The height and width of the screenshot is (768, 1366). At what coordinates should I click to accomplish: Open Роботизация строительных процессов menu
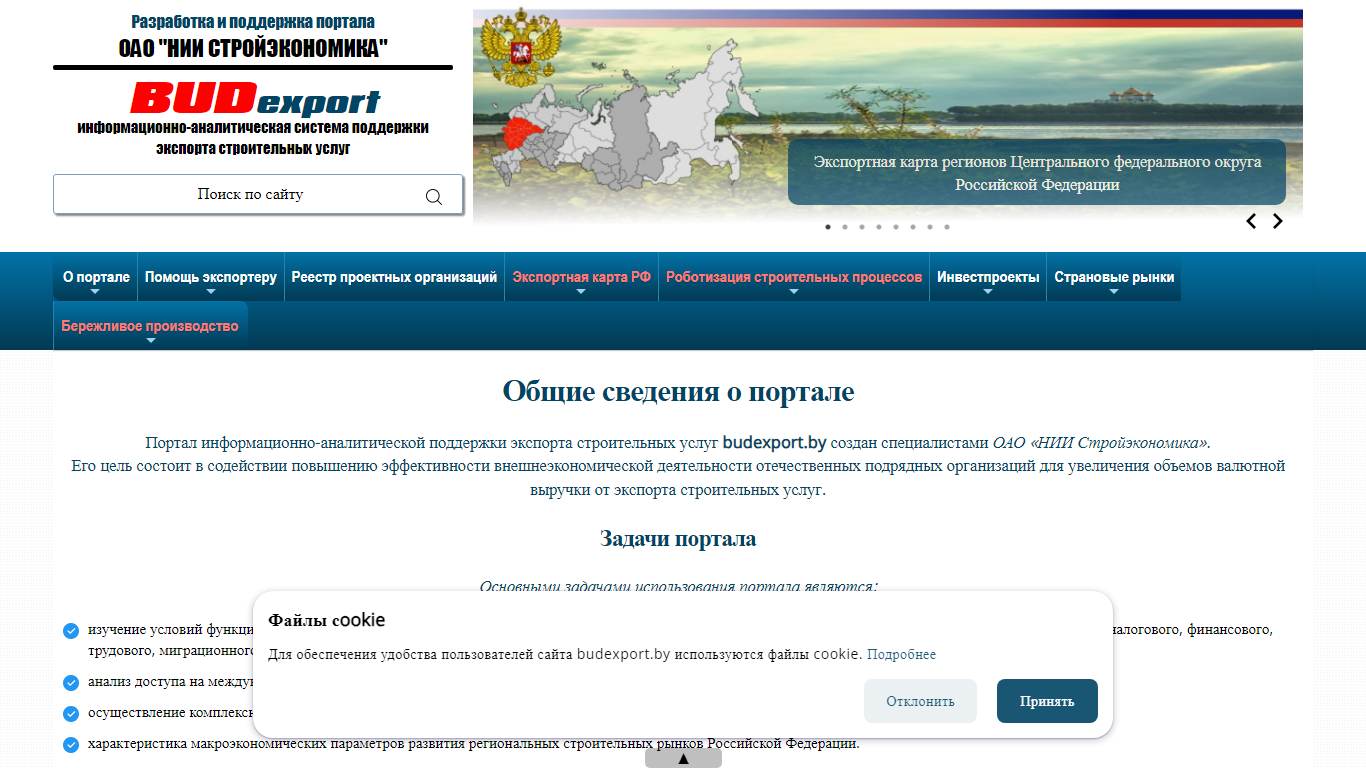pyautogui.click(x=794, y=277)
